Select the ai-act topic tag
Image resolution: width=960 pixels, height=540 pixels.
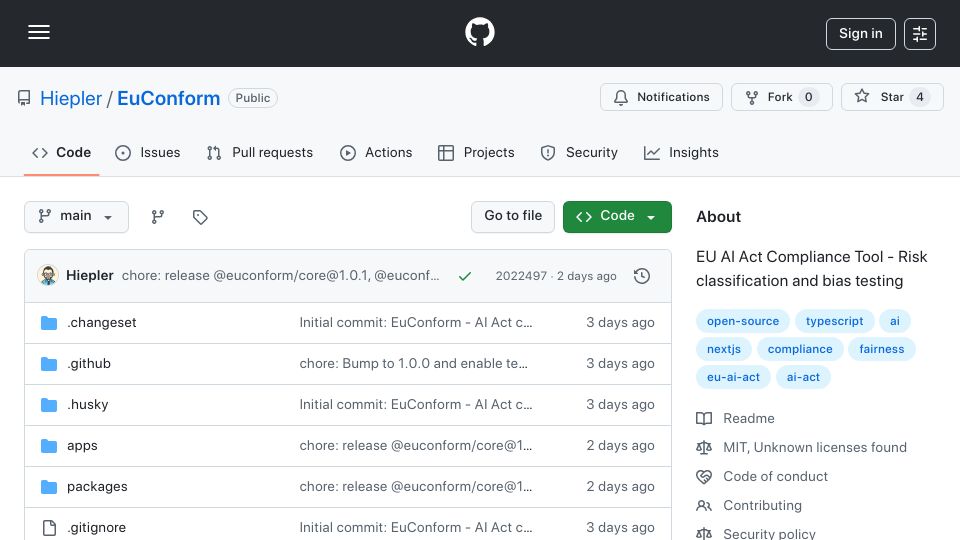coord(803,378)
